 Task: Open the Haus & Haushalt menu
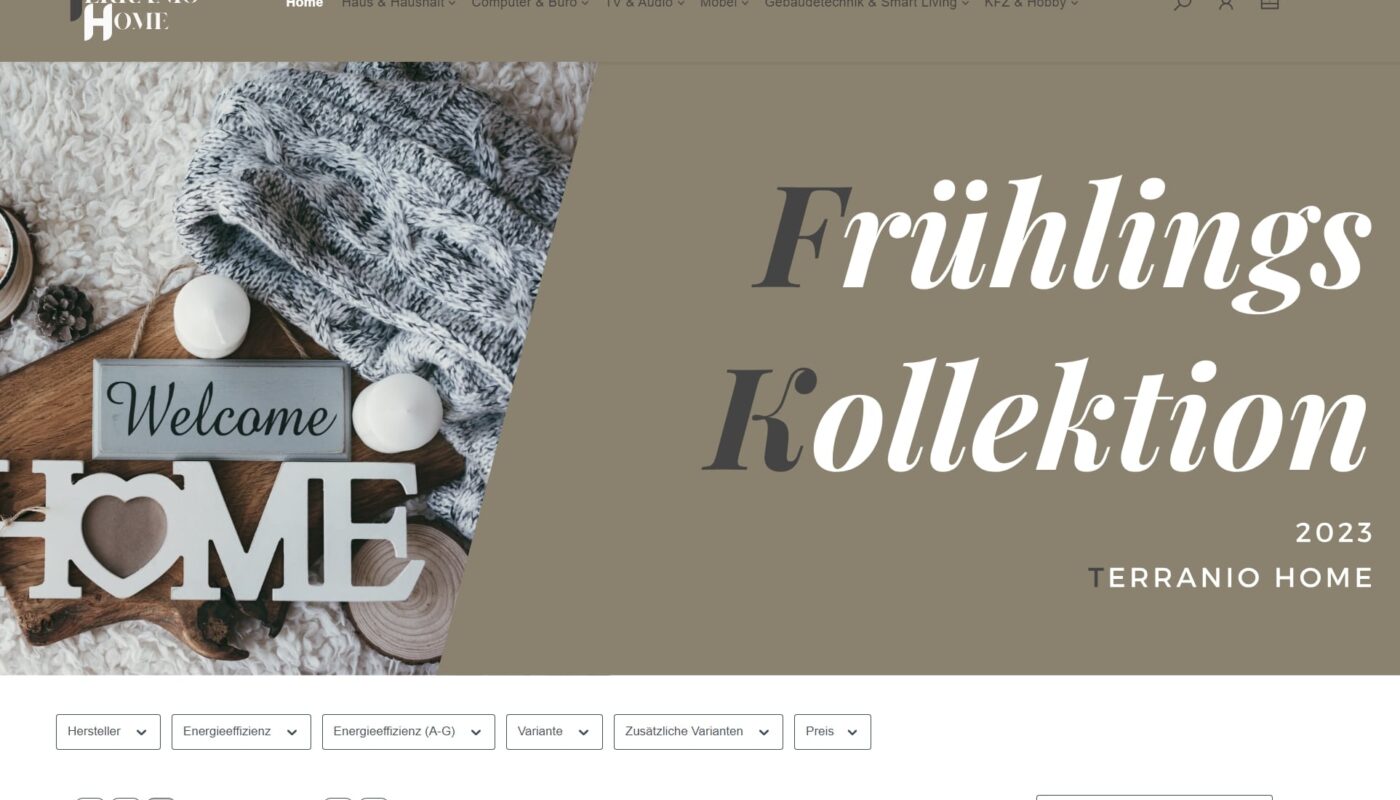click(x=398, y=4)
